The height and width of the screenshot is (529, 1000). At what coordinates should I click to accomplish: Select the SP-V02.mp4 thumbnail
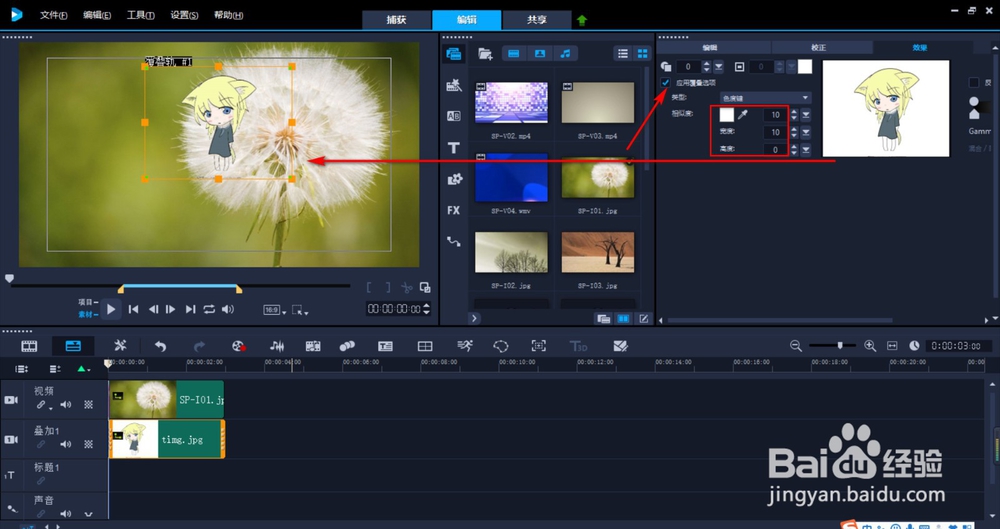point(511,102)
